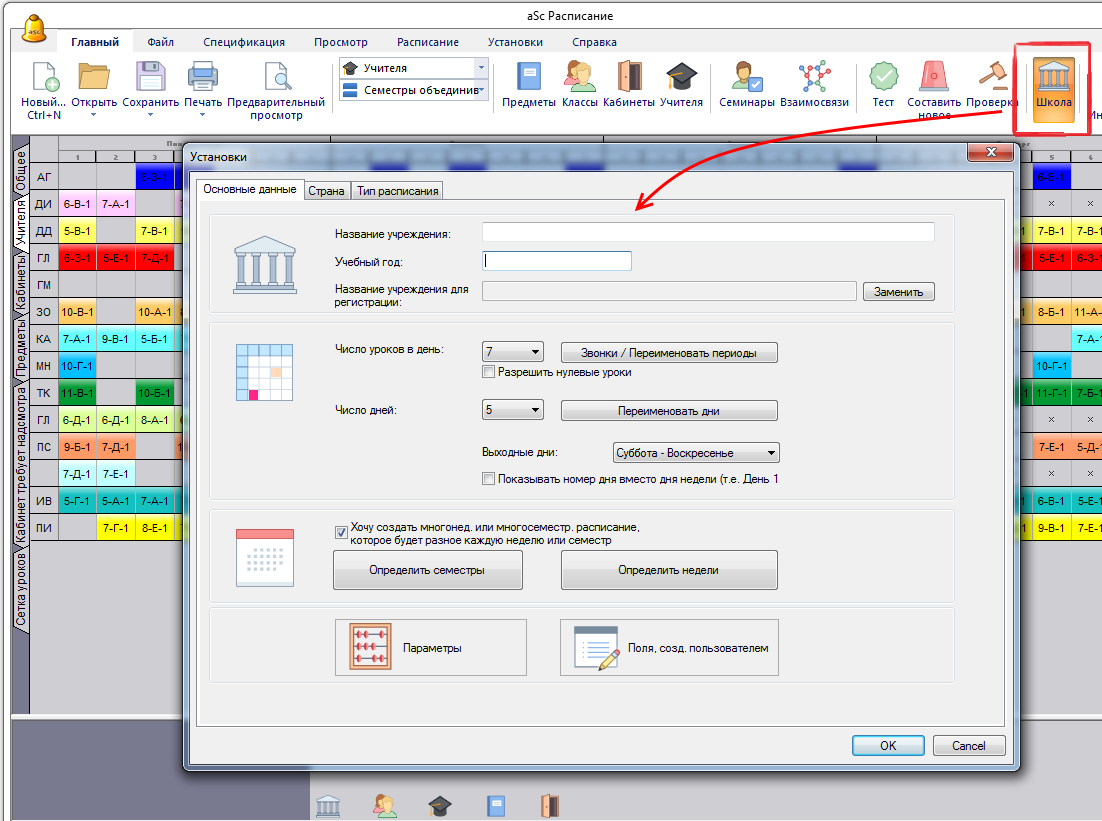Click the Сохранить floppy disk icon
The width and height of the screenshot is (1102, 821).
(151, 78)
